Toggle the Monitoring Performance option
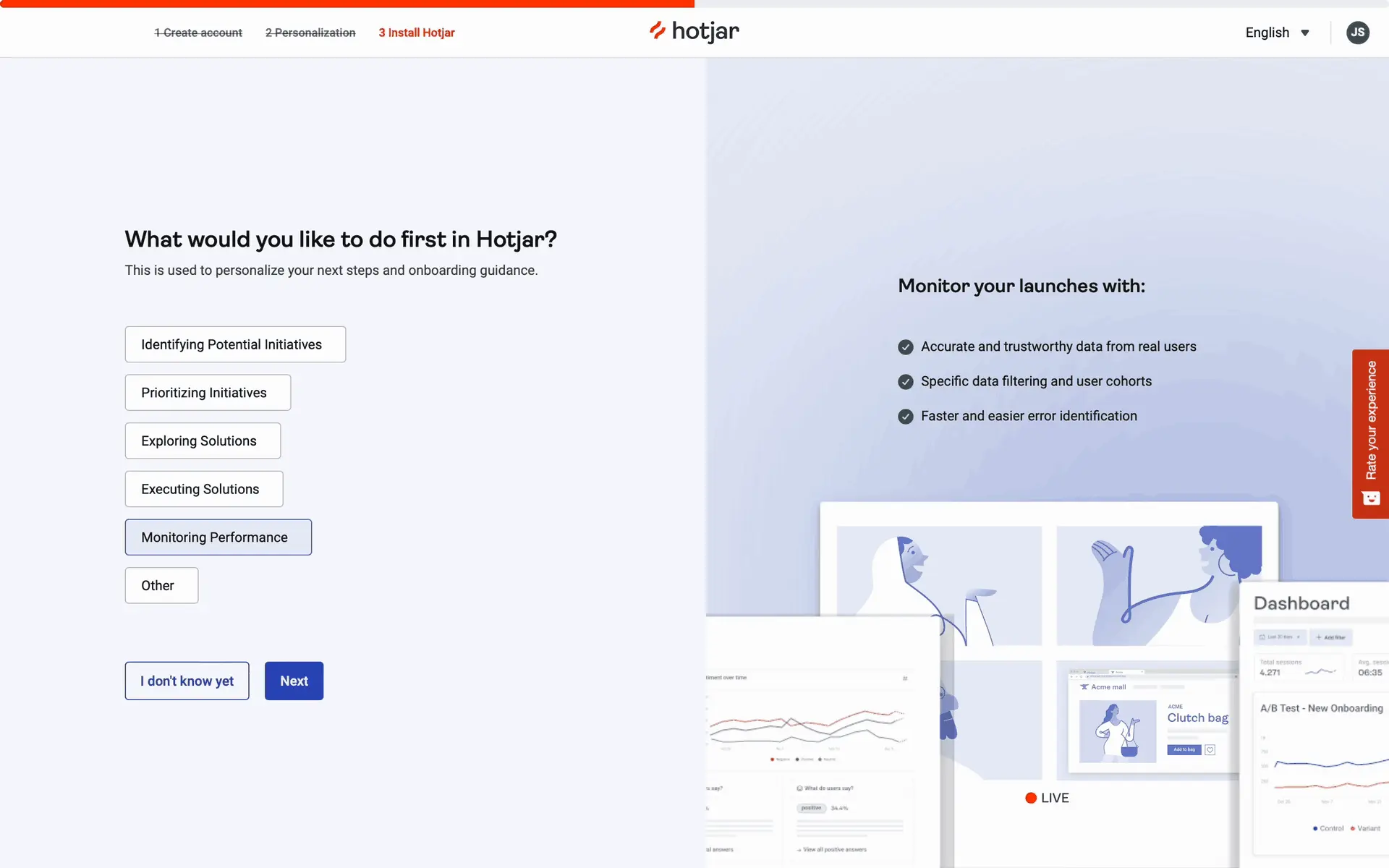This screenshot has width=1389, height=868. [218, 537]
